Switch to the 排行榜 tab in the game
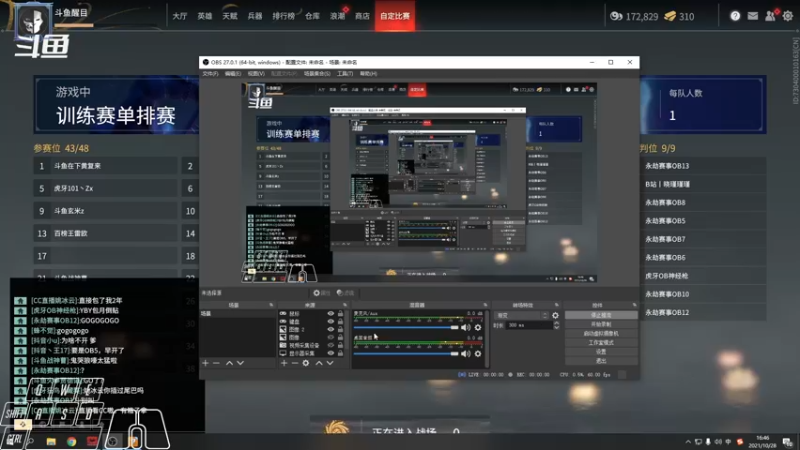The width and height of the screenshot is (800, 450). pyautogui.click(x=284, y=16)
